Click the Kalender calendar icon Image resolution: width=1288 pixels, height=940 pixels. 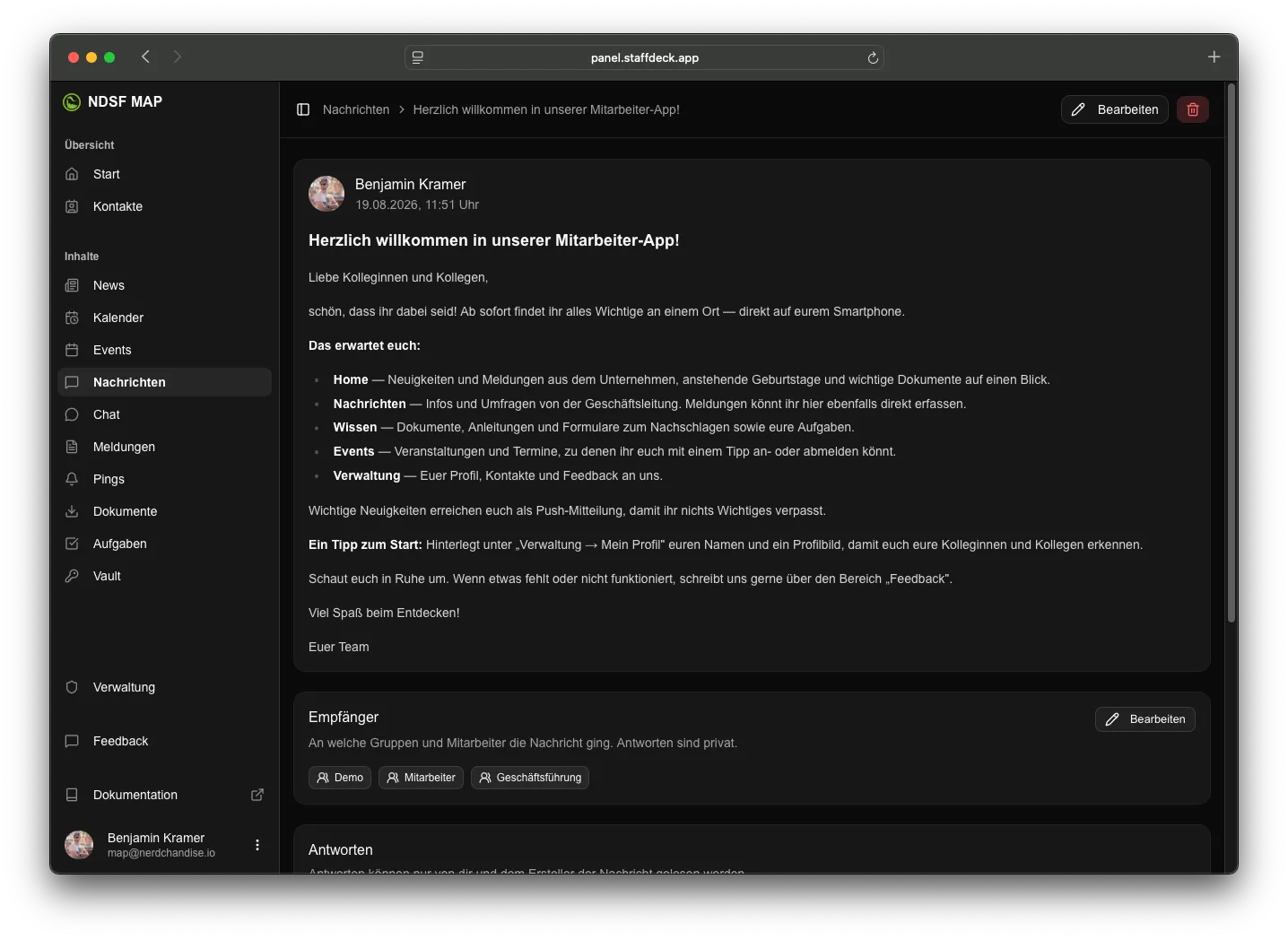pyautogui.click(x=72, y=318)
